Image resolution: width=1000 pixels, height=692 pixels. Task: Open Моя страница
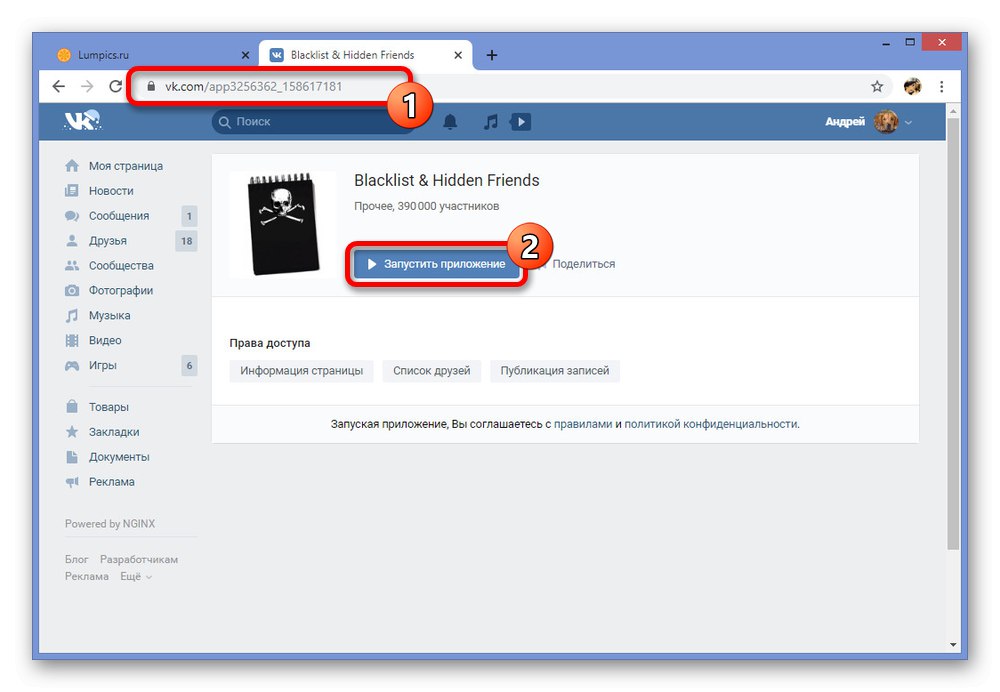pos(126,166)
